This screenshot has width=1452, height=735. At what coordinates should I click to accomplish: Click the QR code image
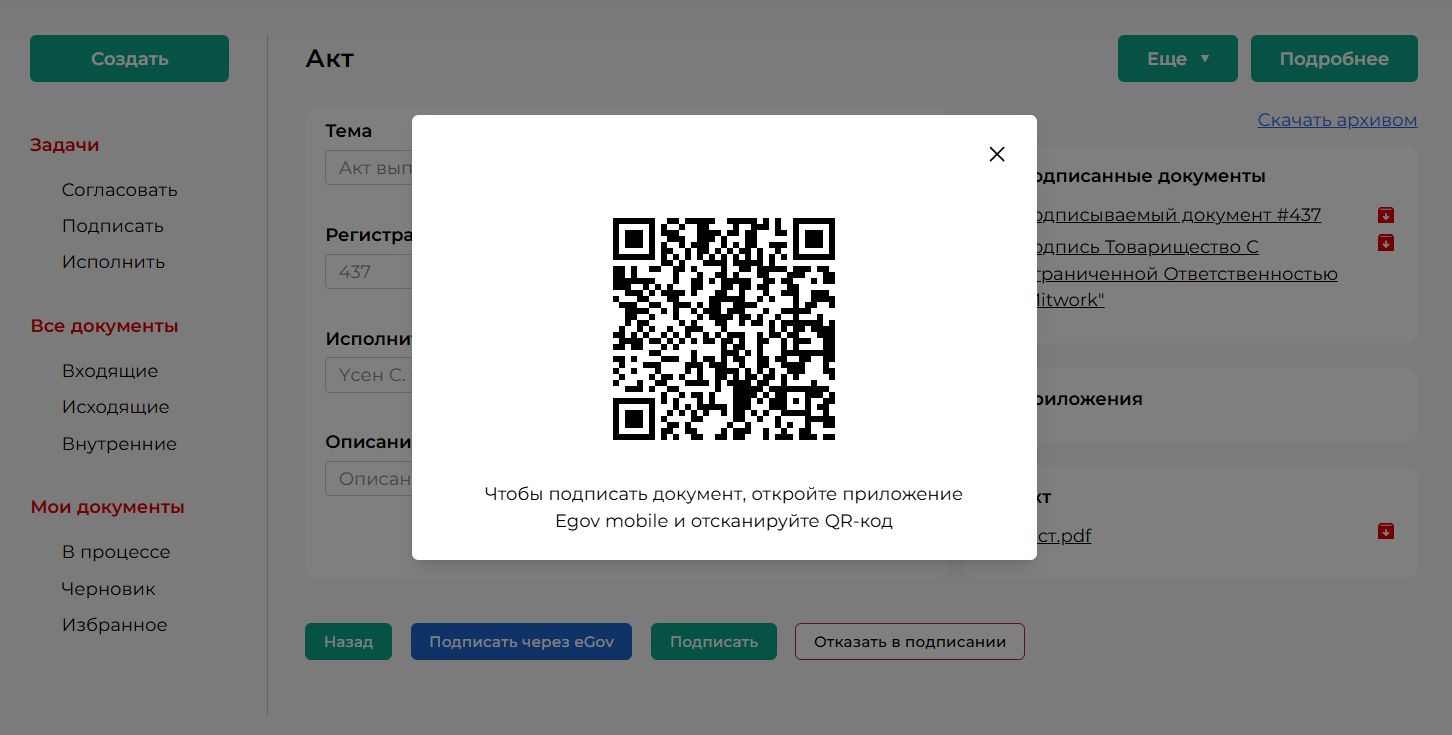(723, 329)
